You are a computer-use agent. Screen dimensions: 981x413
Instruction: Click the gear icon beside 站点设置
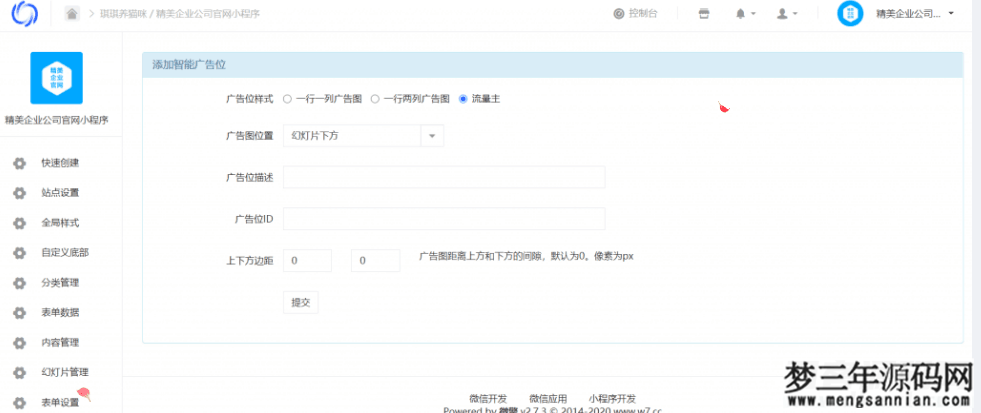[19, 193]
